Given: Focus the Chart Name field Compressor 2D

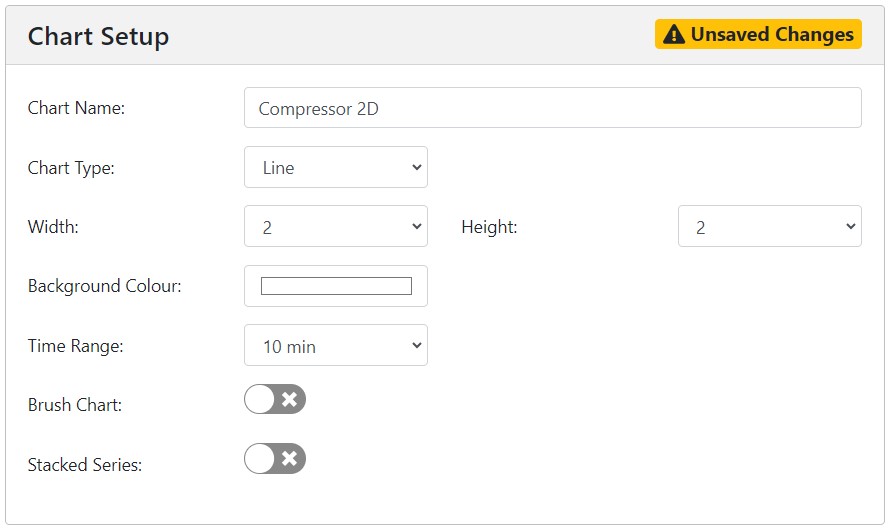Looking at the screenshot, I should (553, 107).
